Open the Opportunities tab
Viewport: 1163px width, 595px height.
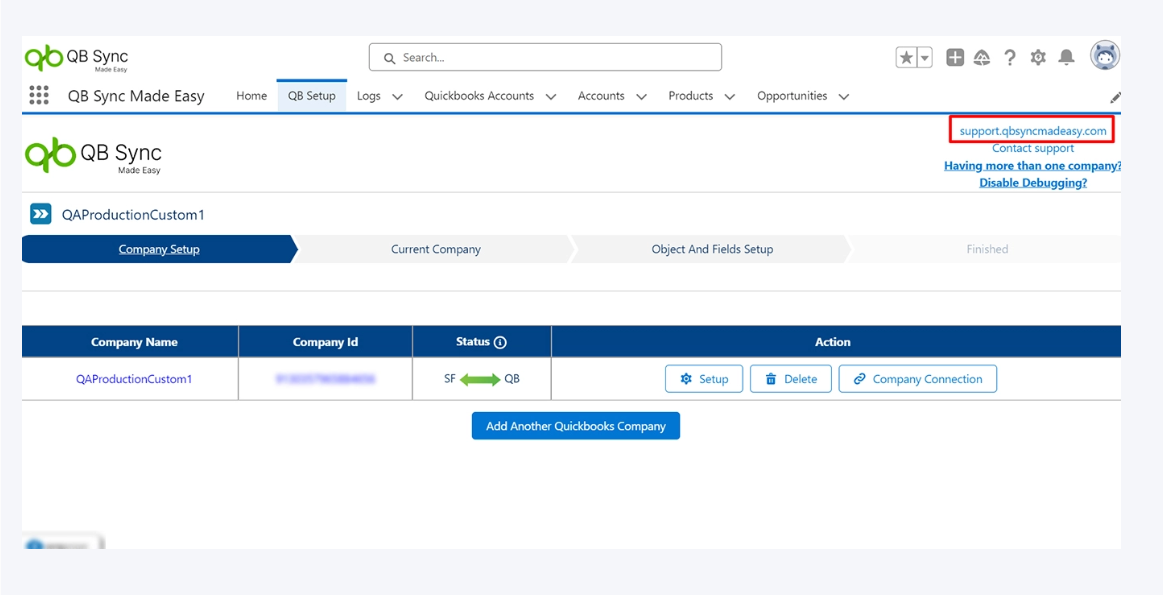click(792, 96)
